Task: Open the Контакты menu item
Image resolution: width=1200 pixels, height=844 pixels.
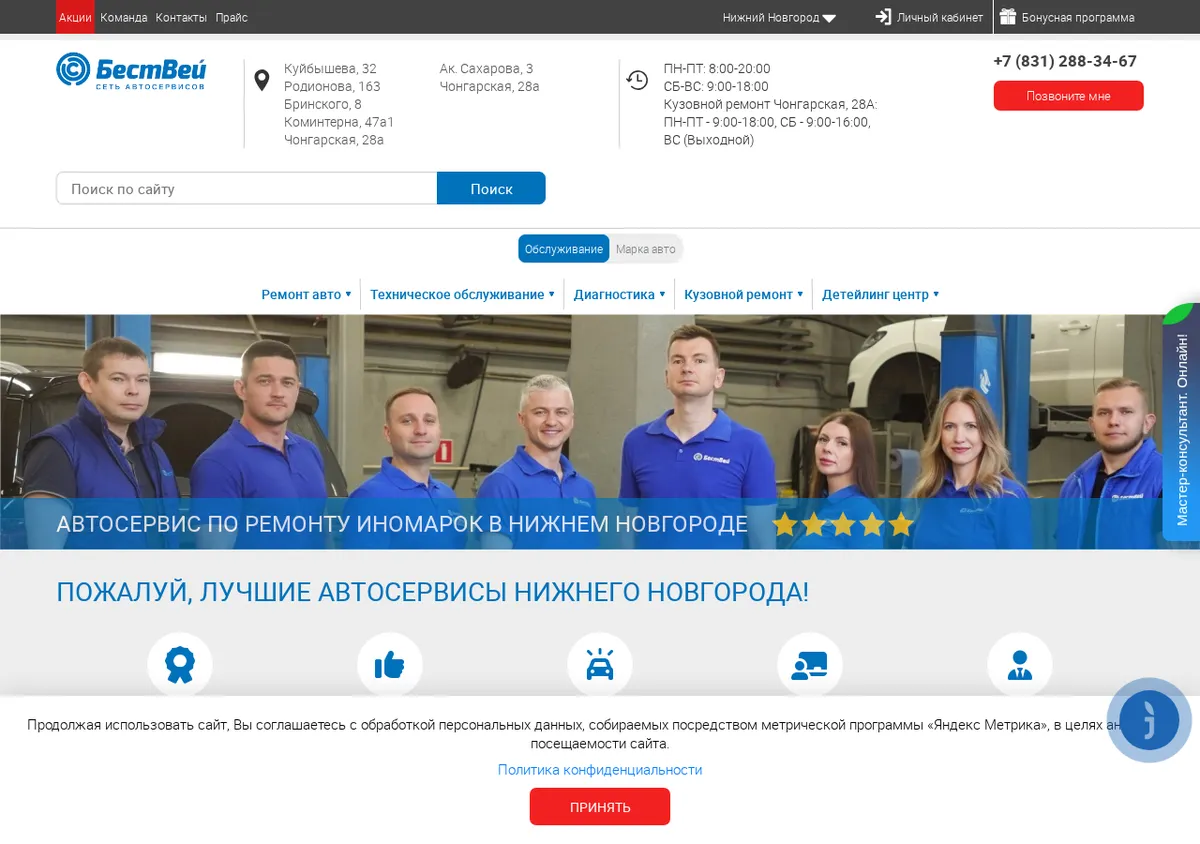Action: (181, 17)
